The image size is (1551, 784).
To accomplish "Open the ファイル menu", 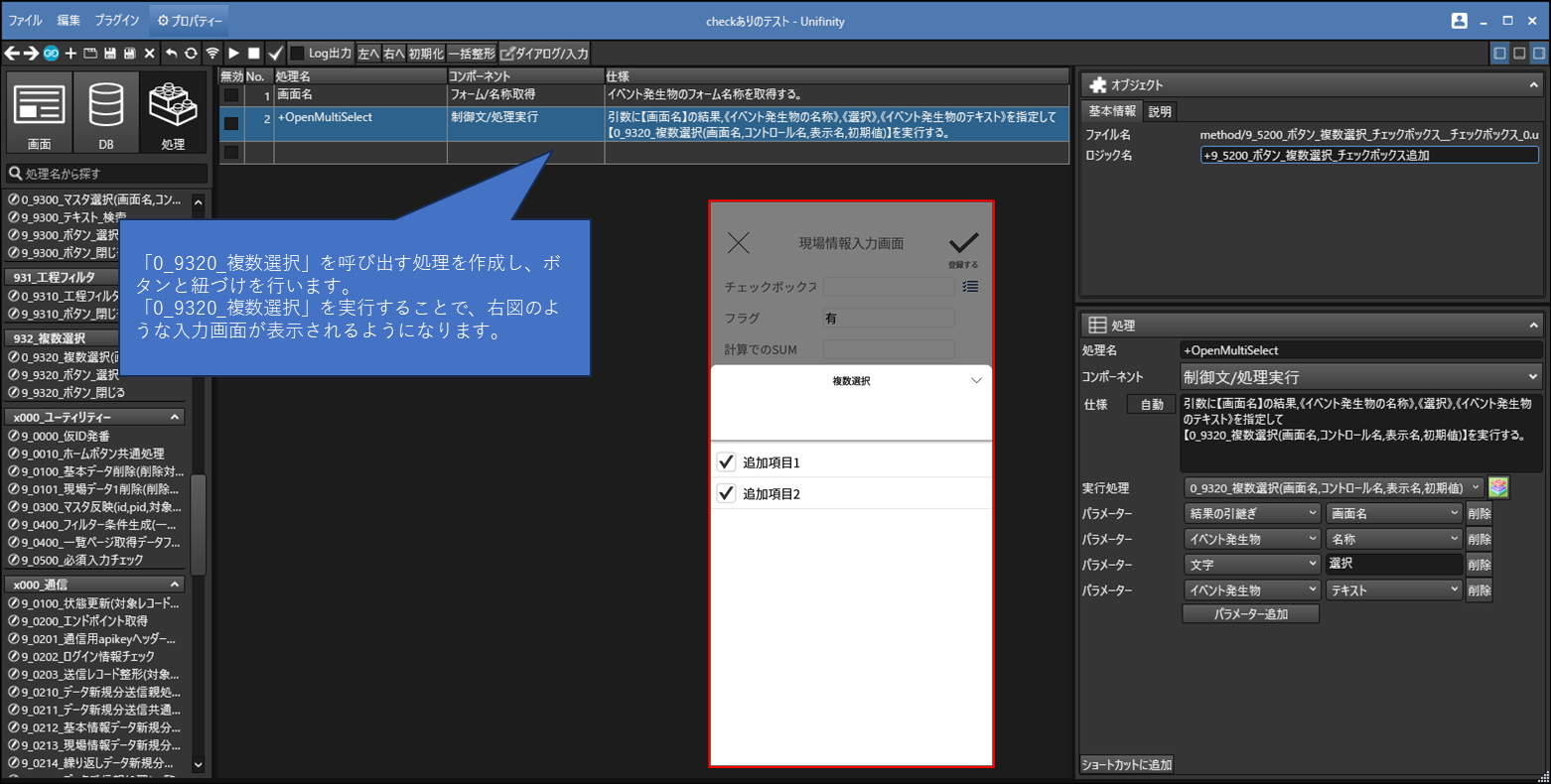I will click(x=26, y=20).
